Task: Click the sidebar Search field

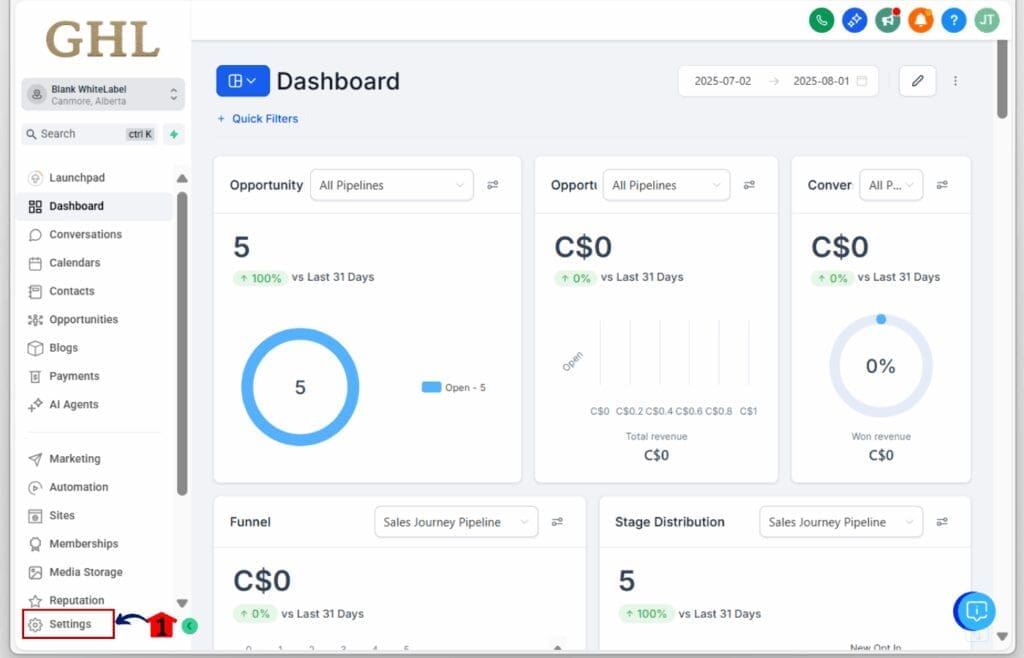Action: pos(89,134)
